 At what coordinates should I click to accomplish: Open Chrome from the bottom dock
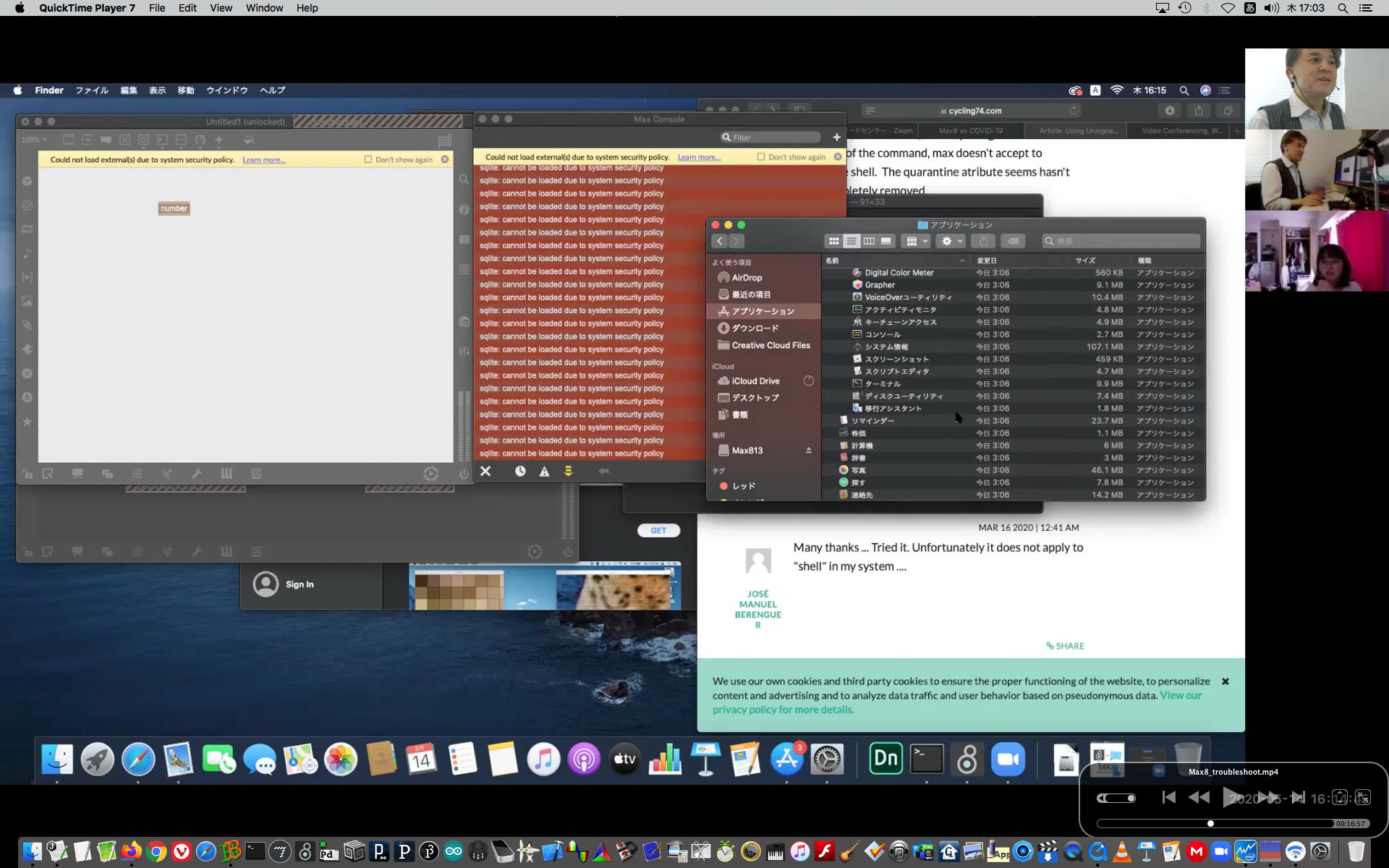click(156, 851)
